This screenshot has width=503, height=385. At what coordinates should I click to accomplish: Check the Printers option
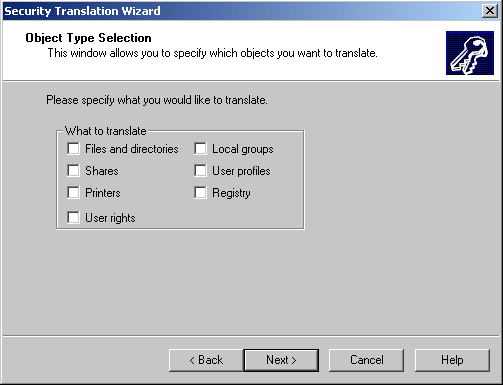(x=73, y=193)
